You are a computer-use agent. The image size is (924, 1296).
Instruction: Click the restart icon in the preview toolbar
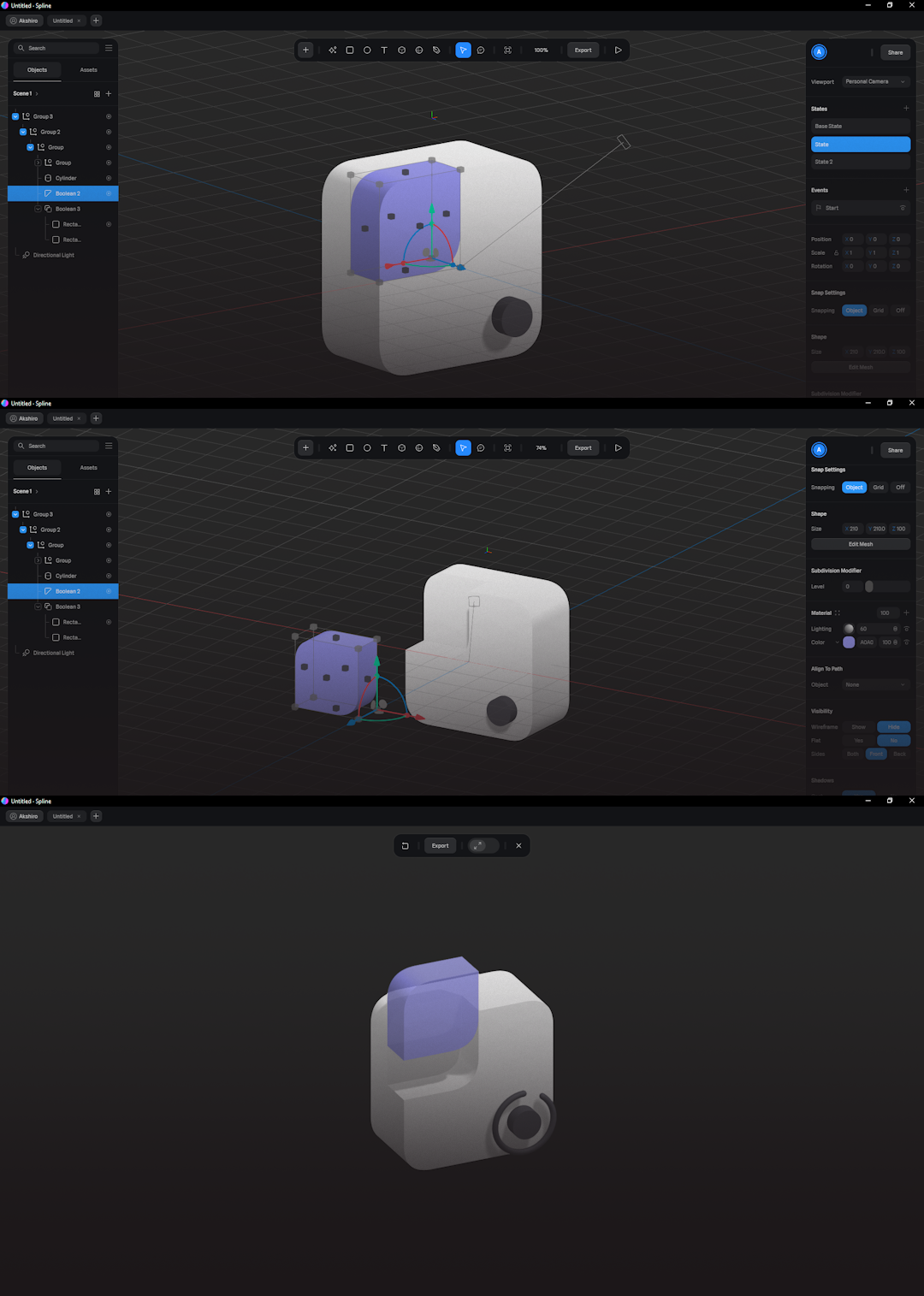pos(406,846)
